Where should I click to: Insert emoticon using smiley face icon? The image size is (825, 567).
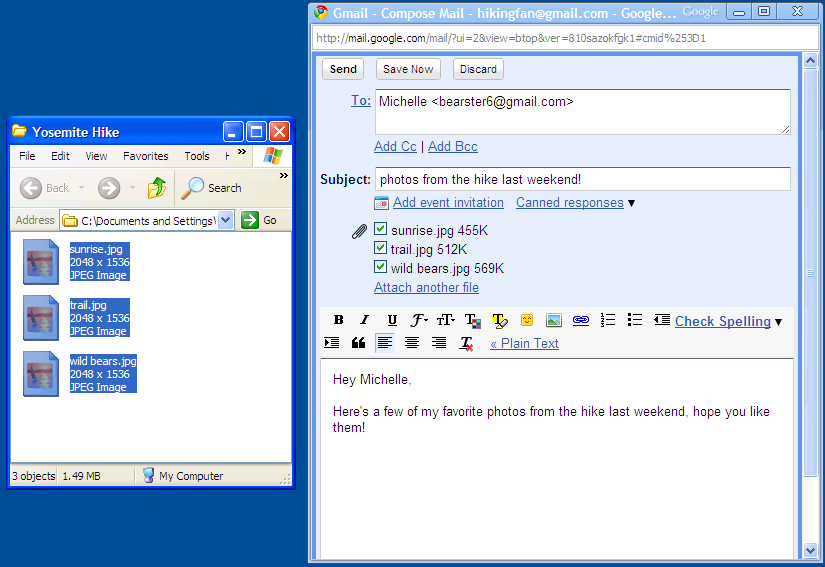coord(527,321)
